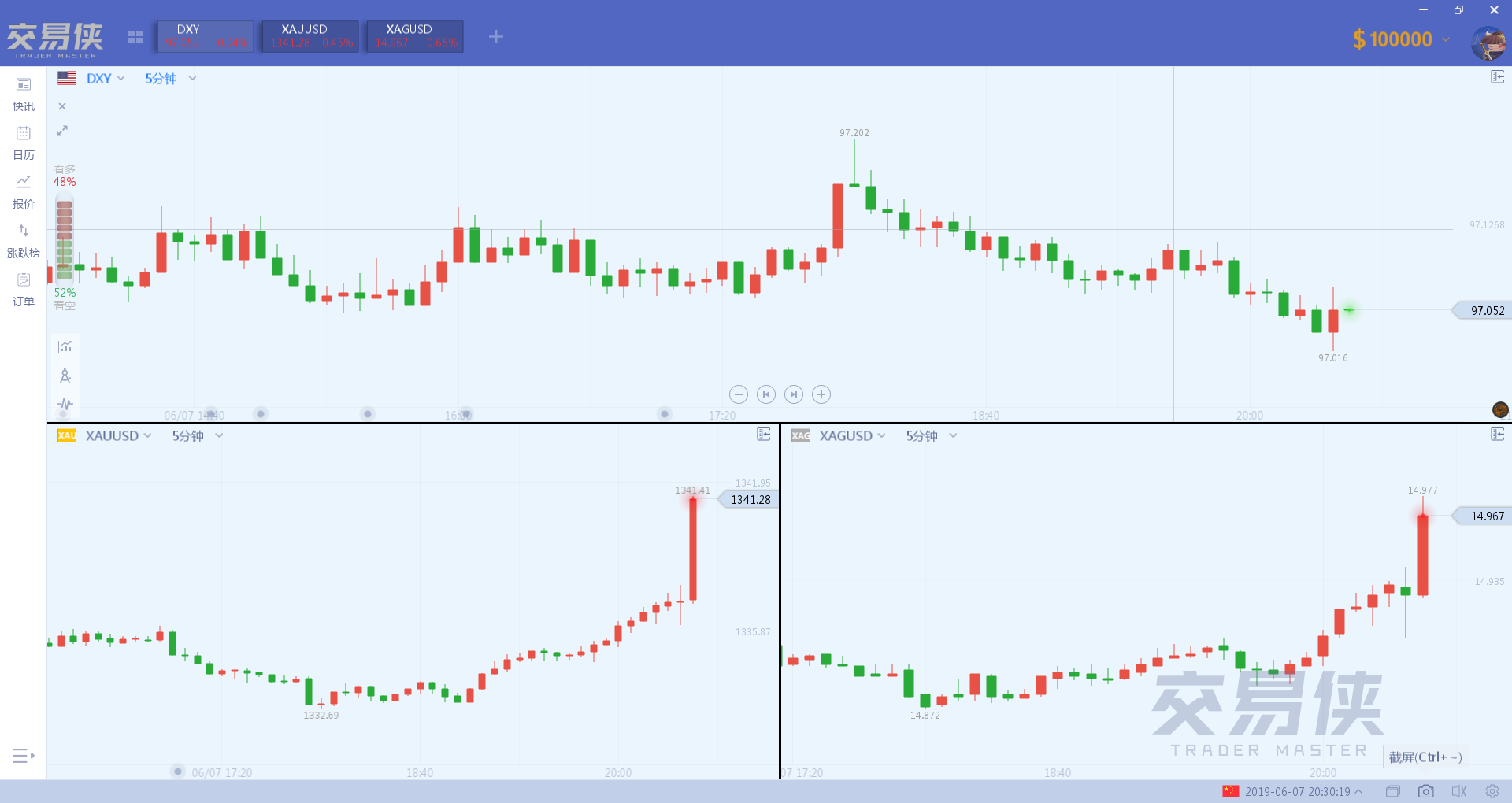
Task: Switch to the DXY tab
Action: click(x=206, y=36)
